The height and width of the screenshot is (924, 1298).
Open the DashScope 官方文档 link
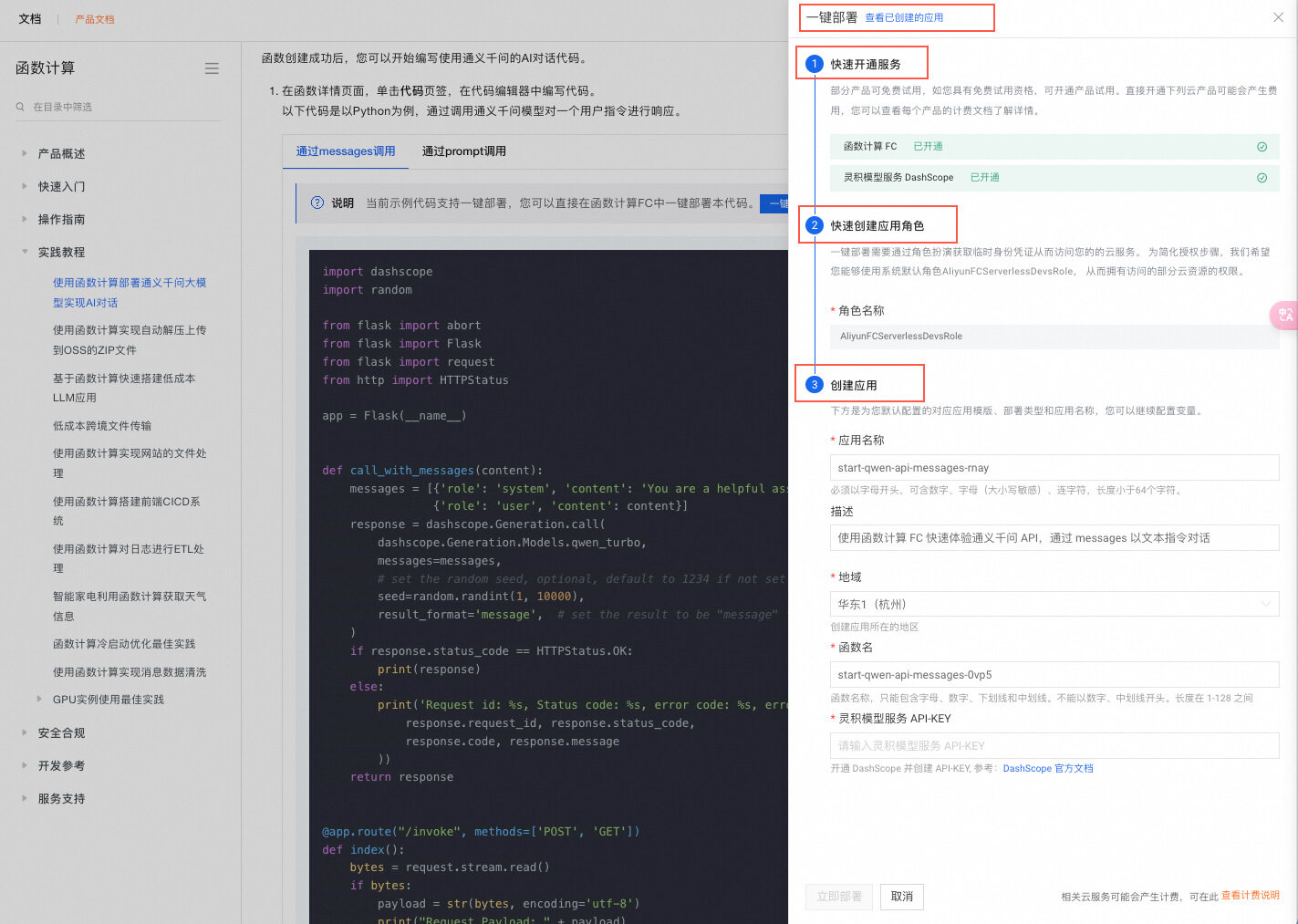[1048, 769]
